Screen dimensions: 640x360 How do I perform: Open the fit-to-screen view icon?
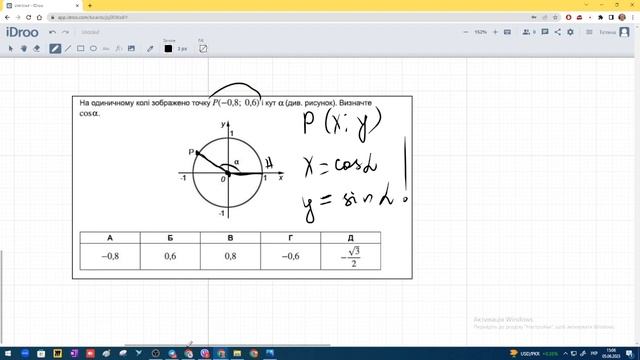coord(507,32)
